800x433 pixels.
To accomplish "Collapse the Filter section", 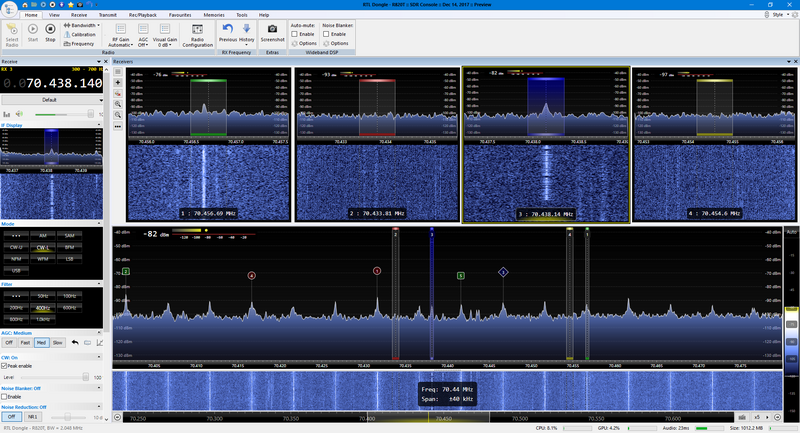I will tap(99, 284).
